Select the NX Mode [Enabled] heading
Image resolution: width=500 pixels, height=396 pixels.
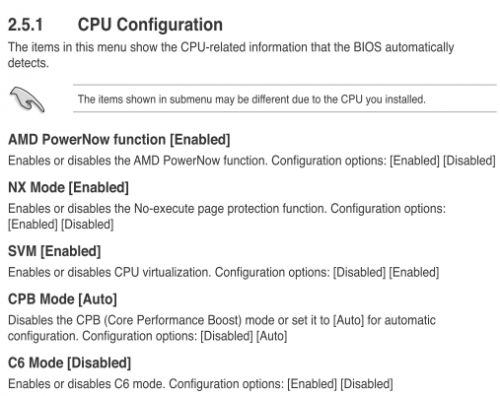(x=68, y=188)
